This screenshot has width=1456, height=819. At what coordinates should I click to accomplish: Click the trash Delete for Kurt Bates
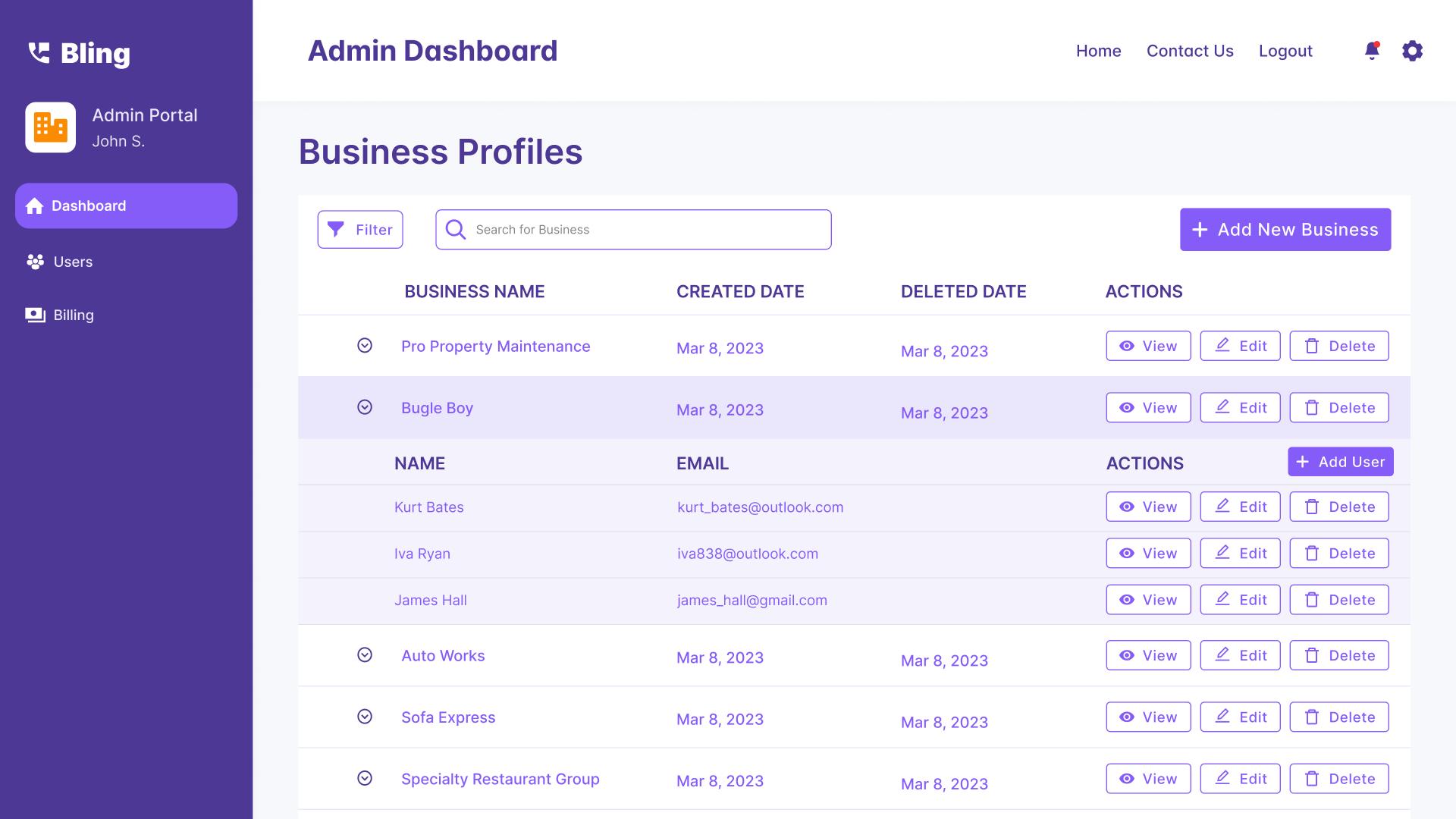1338,507
